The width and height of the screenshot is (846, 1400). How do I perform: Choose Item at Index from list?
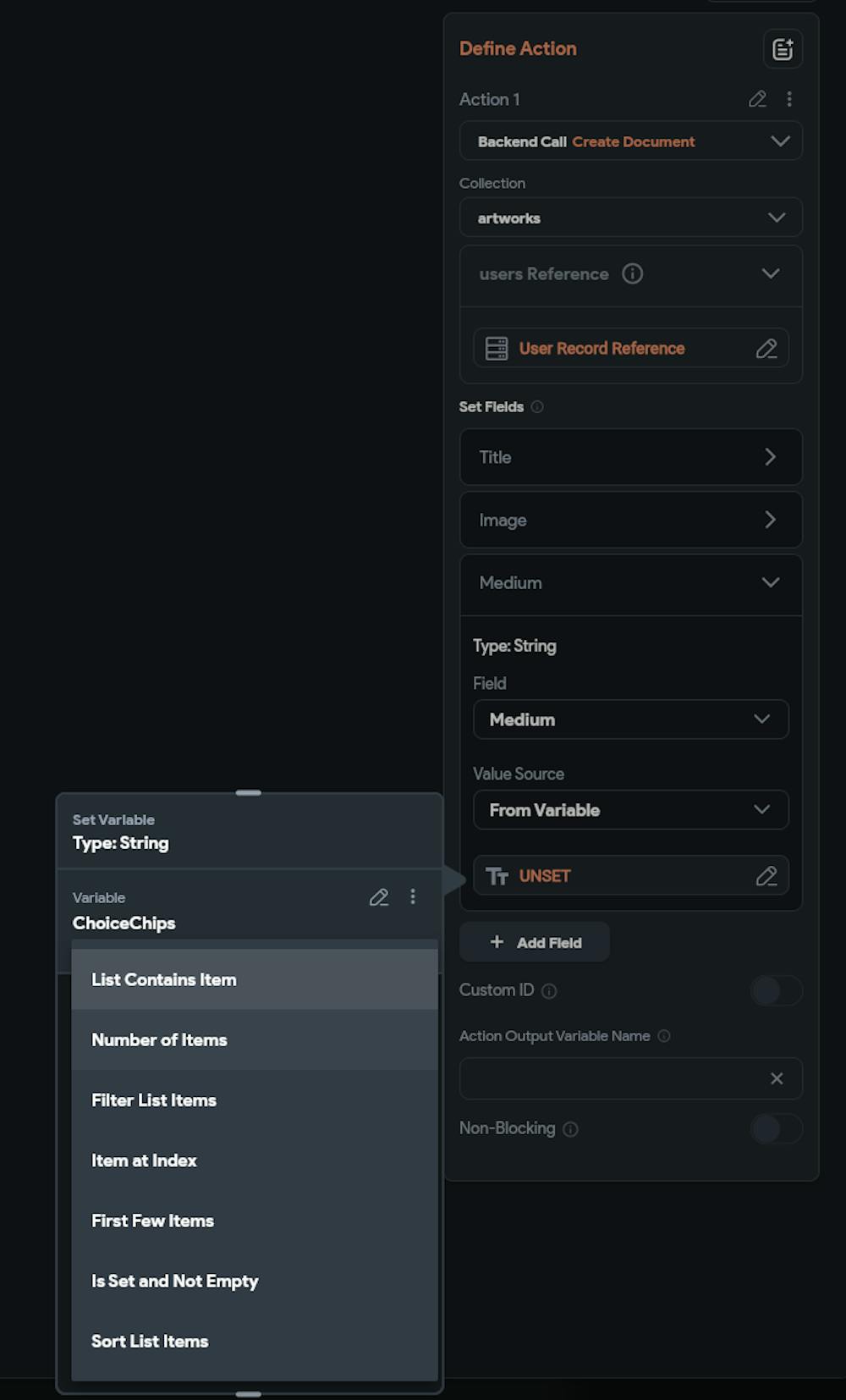click(x=254, y=1160)
